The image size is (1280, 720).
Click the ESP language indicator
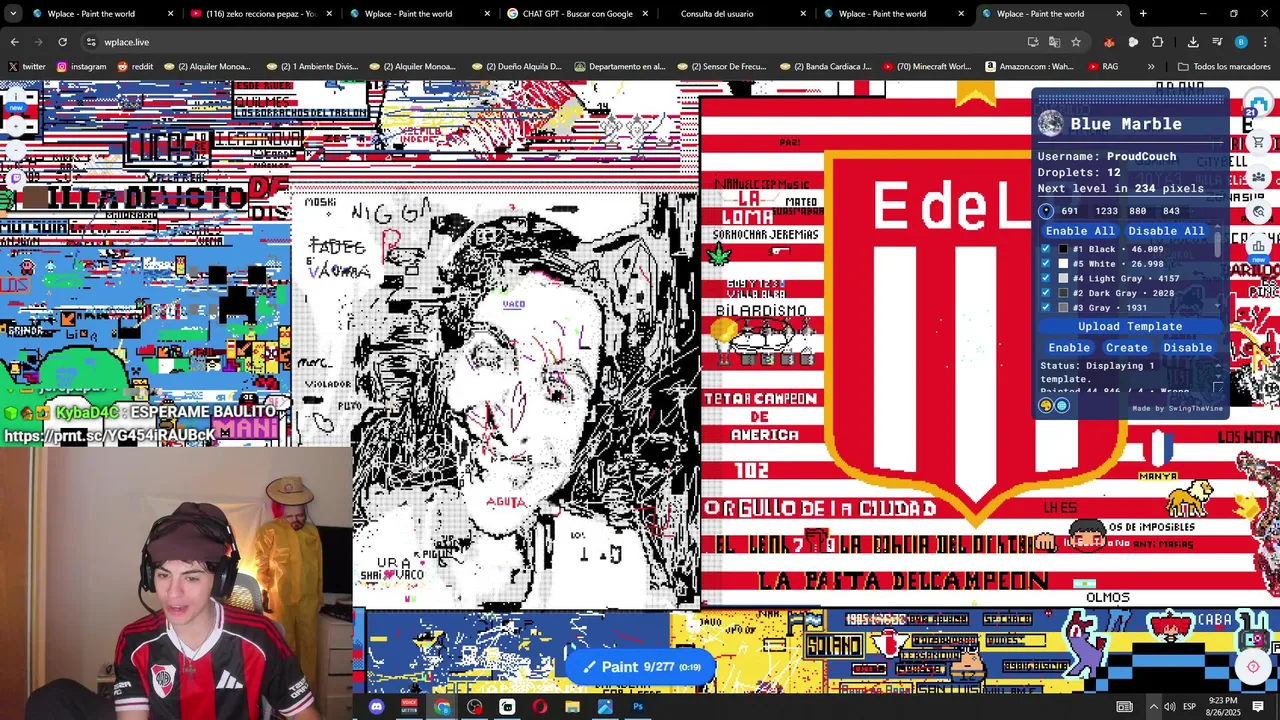[1190, 707]
